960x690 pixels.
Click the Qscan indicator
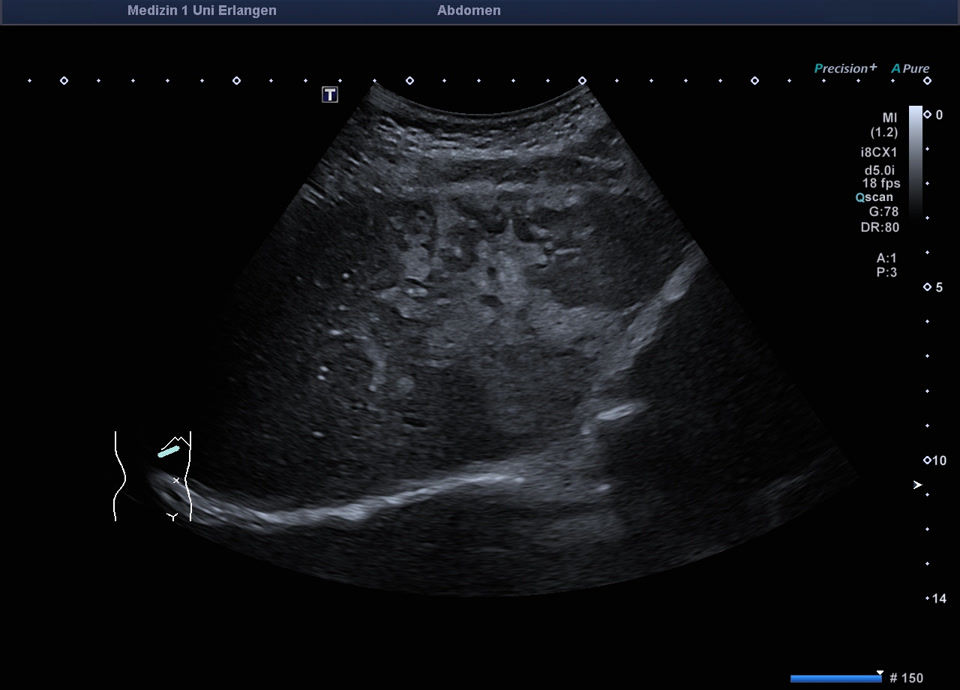pos(874,198)
